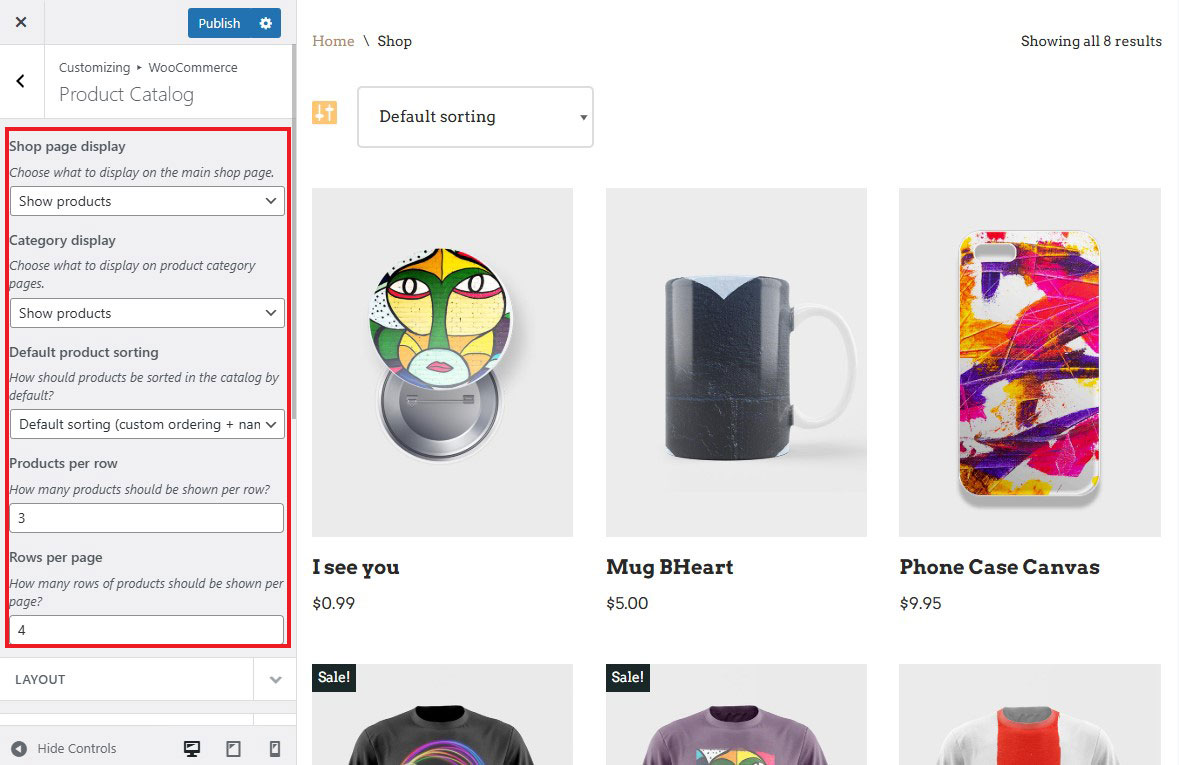Click the Rows per page field
The height and width of the screenshot is (765, 1179).
pos(147,630)
